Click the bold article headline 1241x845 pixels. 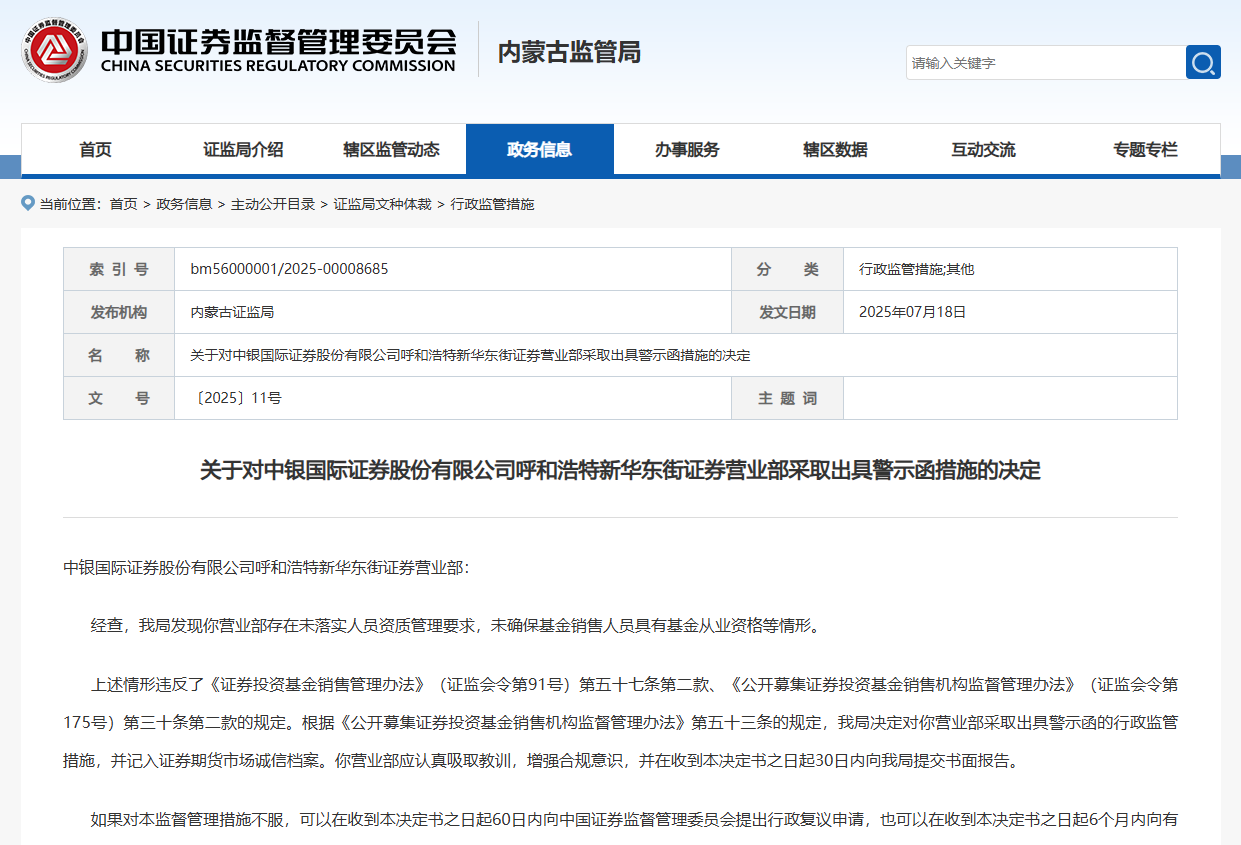[620, 470]
